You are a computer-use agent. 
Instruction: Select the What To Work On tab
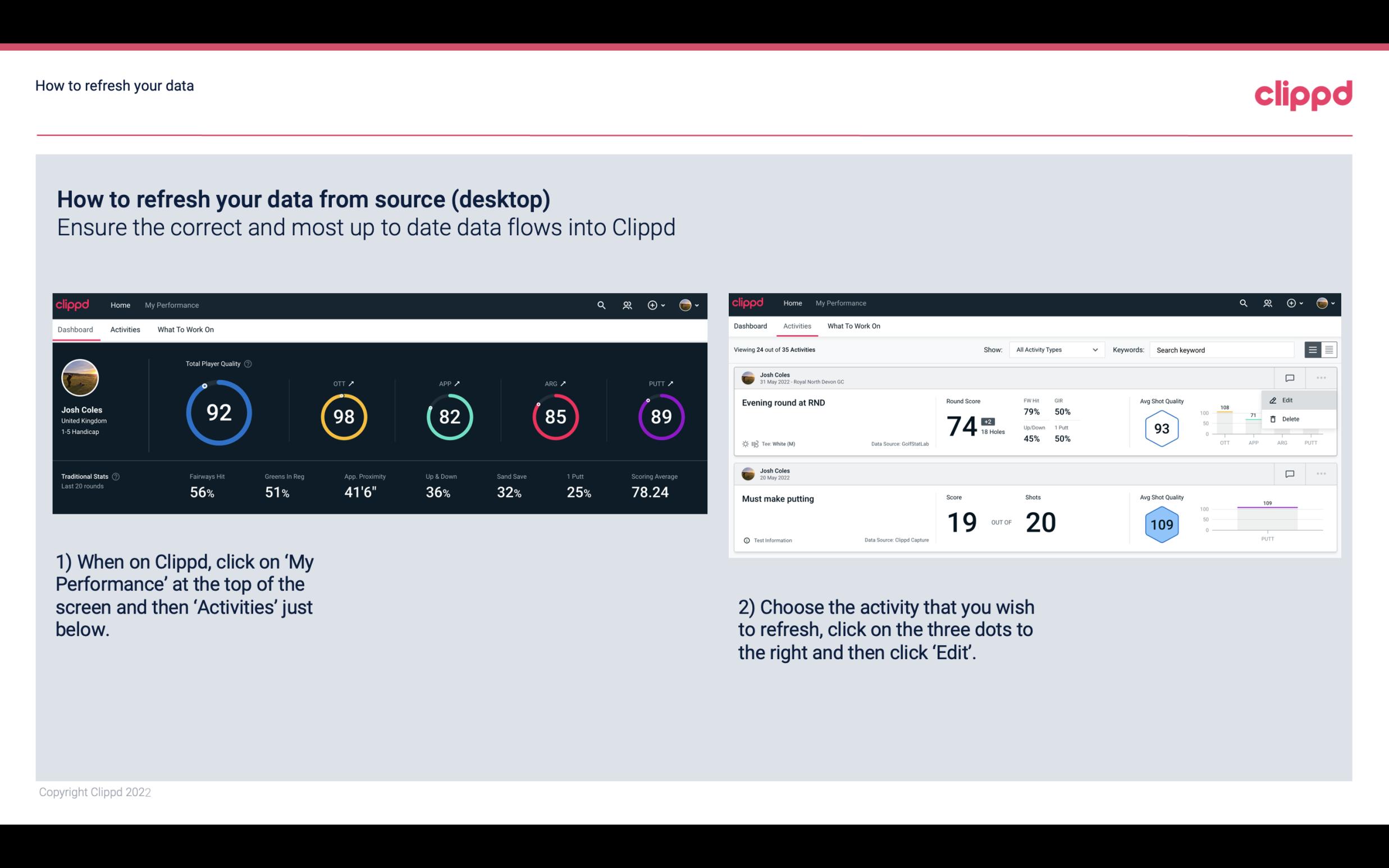point(185,329)
